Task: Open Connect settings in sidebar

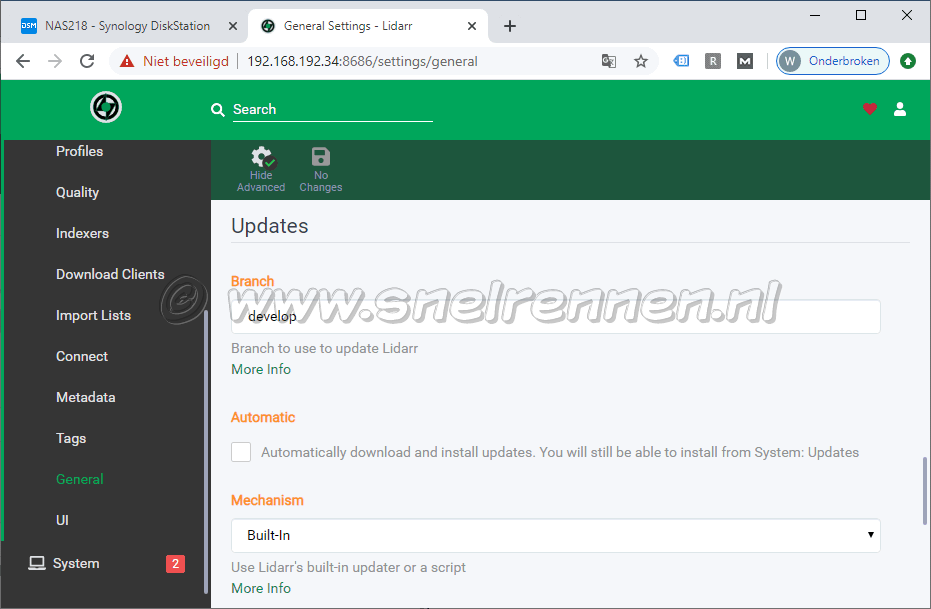Action: (82, 356)
